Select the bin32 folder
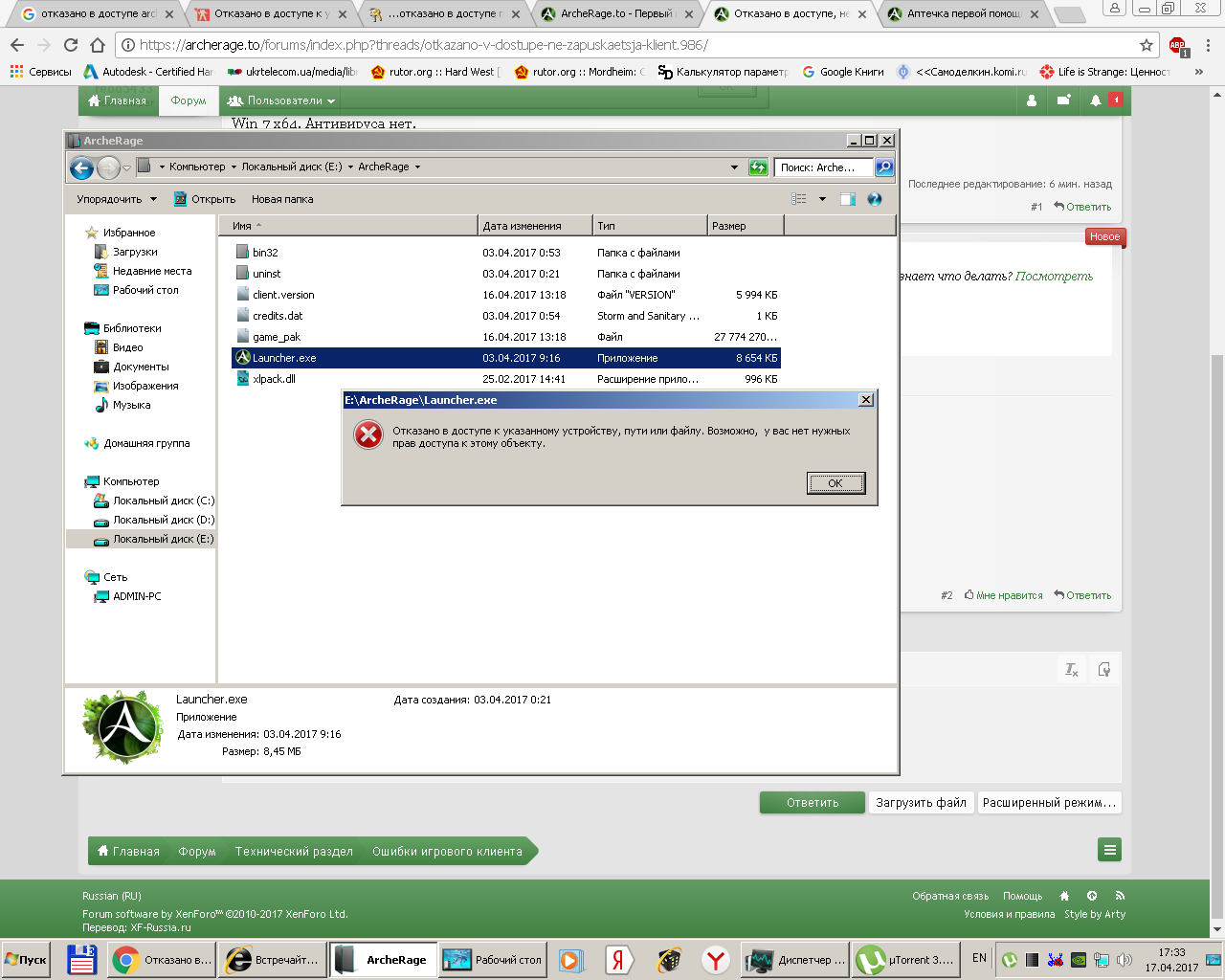Image resolution: width=1225 pixels, height=980 pixels. click(x=265, y=253)
